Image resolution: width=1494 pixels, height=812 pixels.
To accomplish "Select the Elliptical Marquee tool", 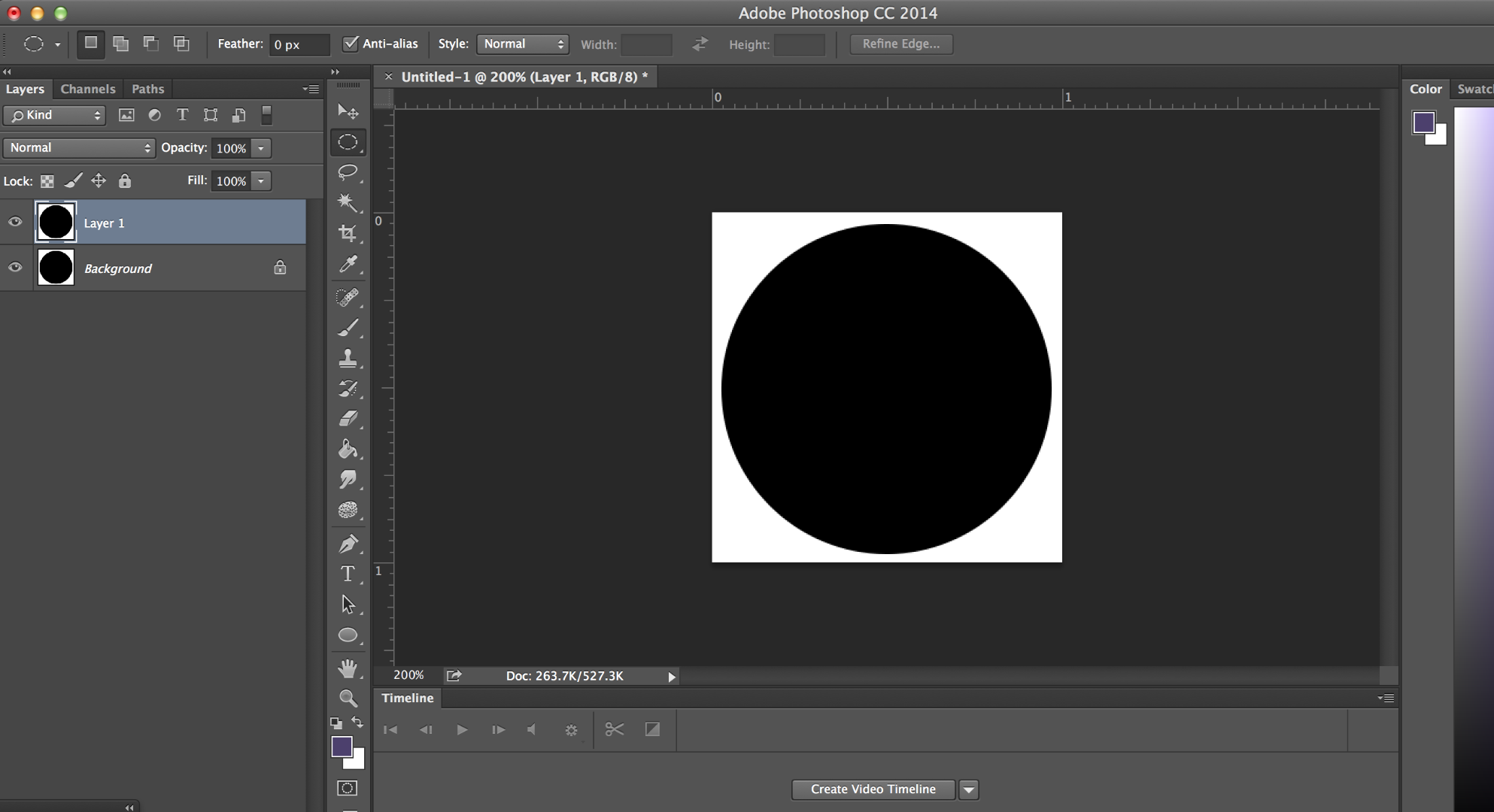I will [x=348, y=142].
